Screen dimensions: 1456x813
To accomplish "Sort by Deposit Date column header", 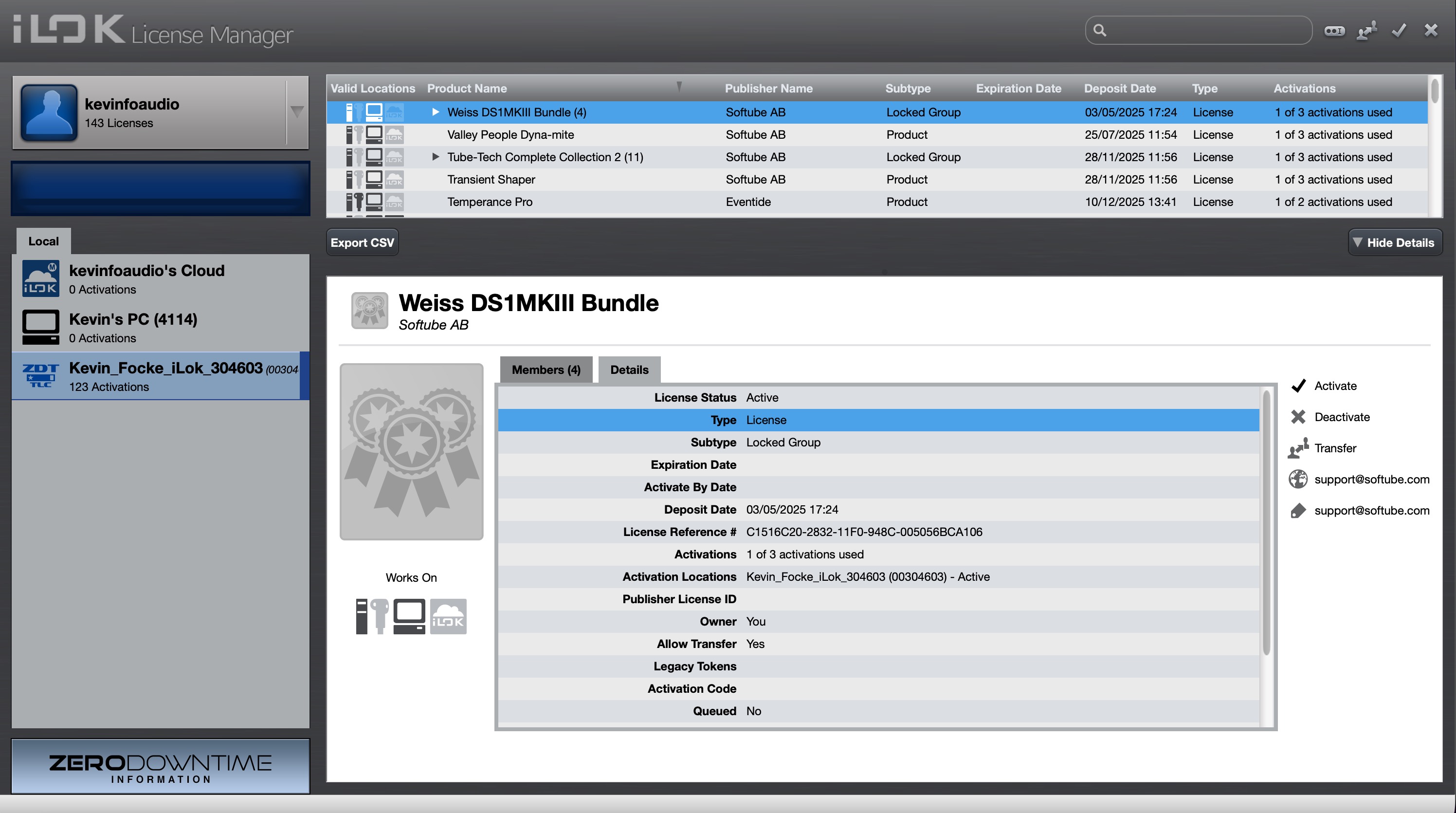I will 1120,88.
